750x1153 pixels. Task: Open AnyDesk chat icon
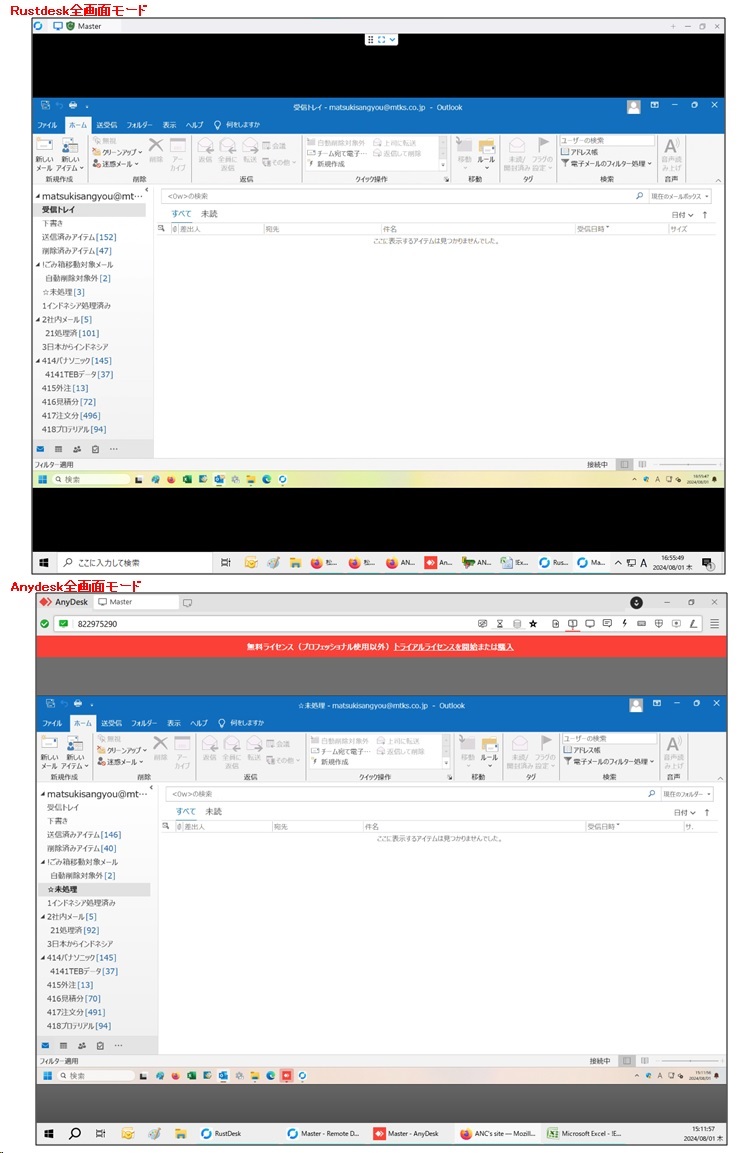pyautogui.click(x=607, y=624)
